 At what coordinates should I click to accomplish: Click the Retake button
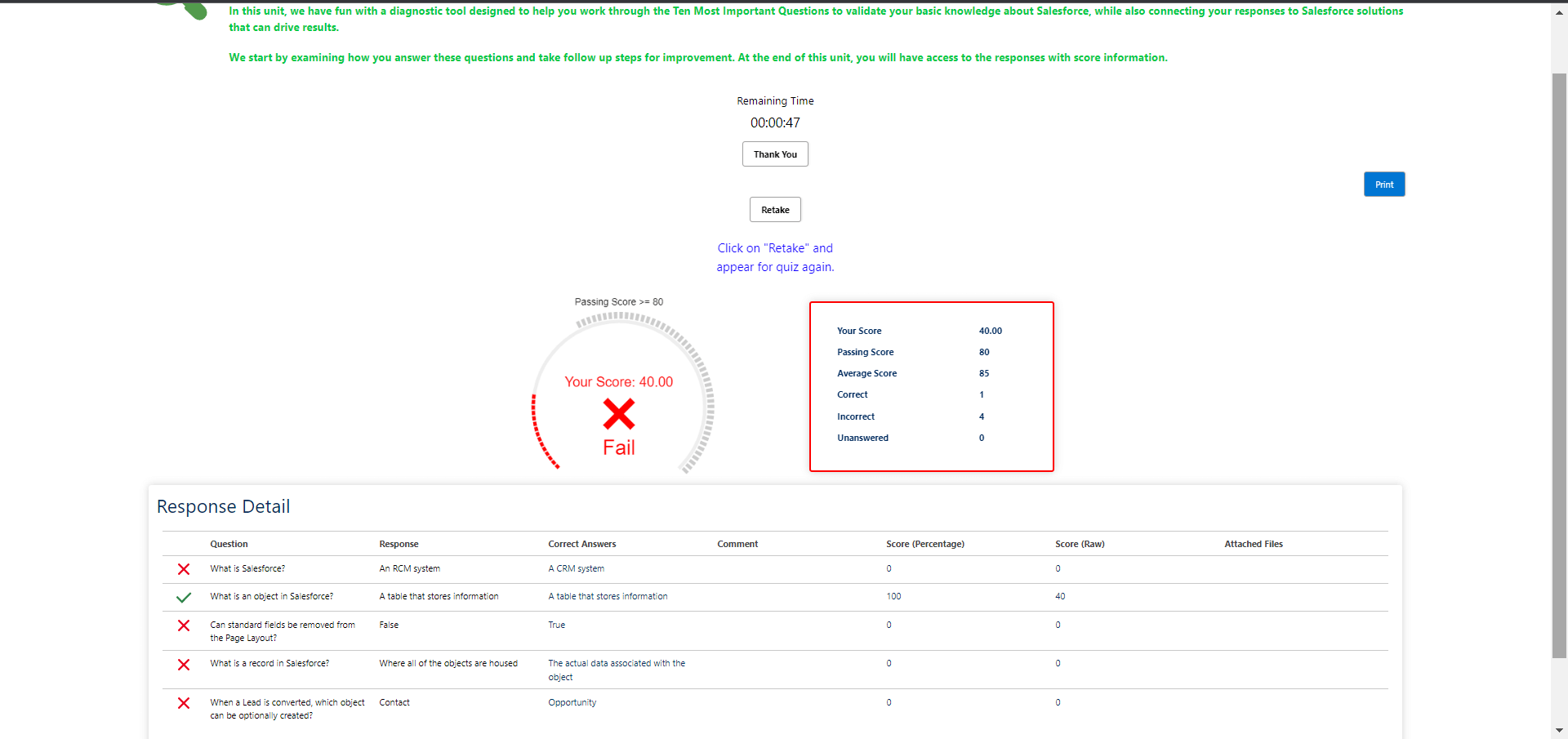coord(775,210)
